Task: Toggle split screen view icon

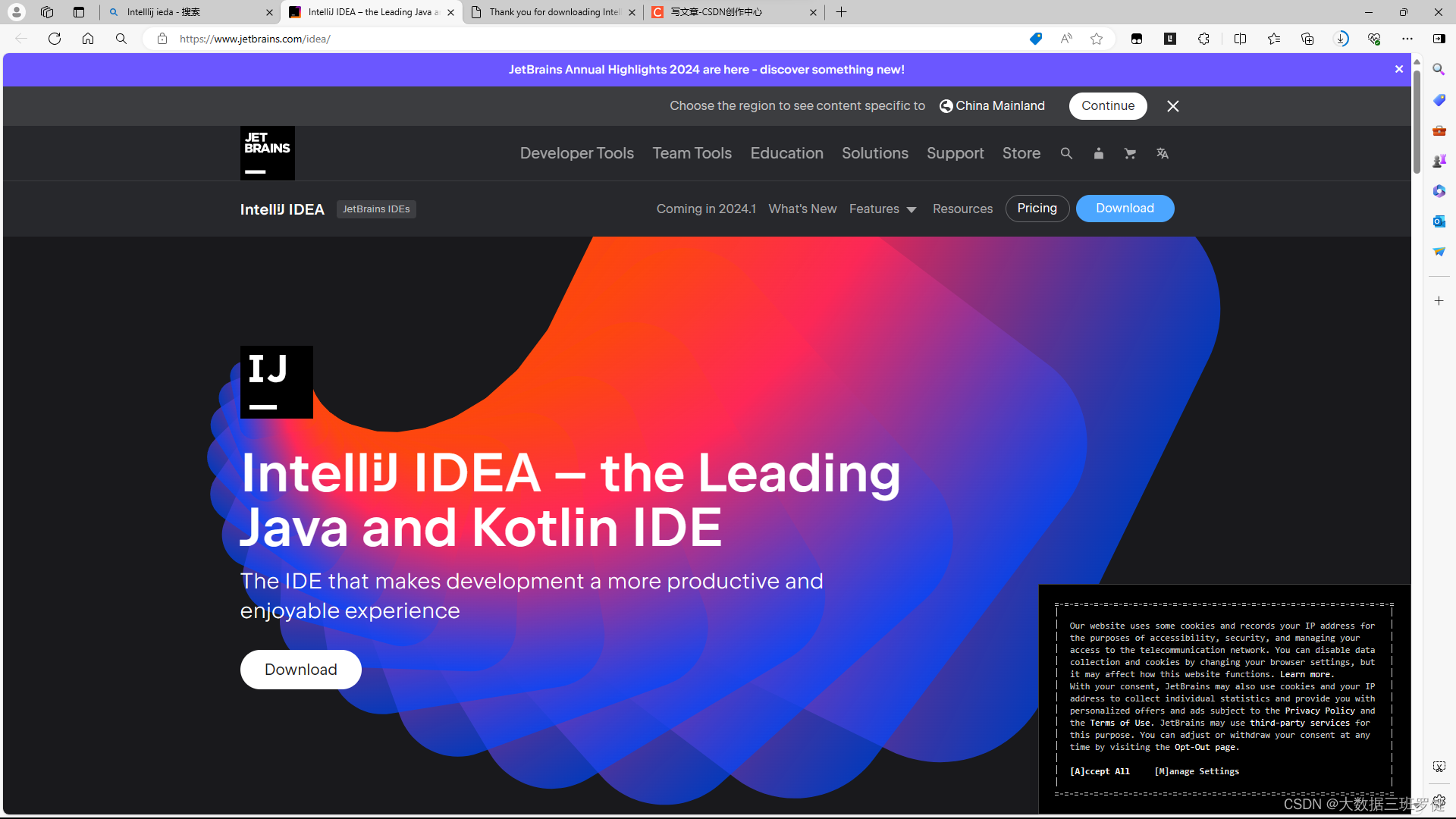Action: point(1240,39)
